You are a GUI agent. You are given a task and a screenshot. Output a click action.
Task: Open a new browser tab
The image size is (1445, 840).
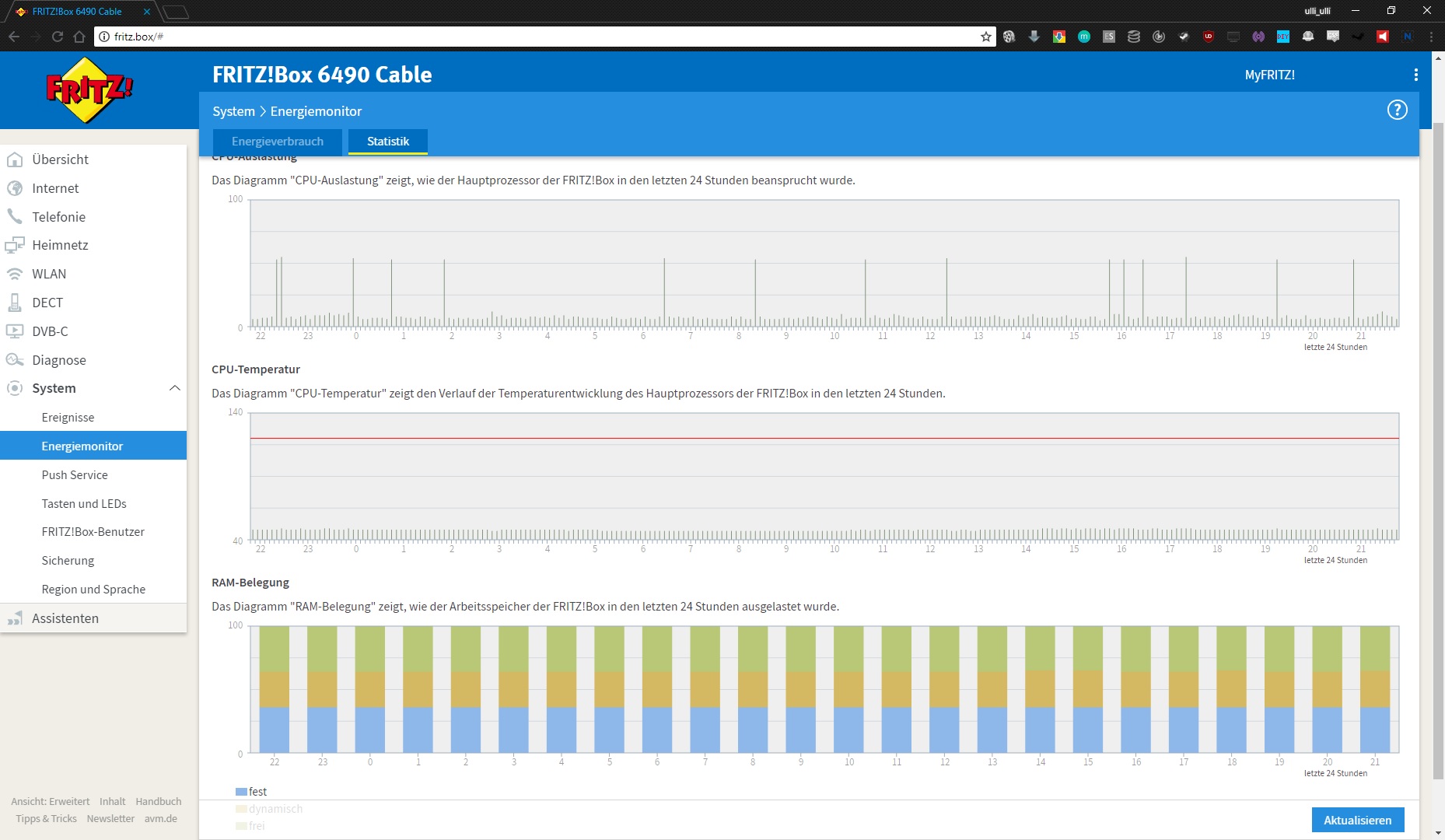pos(176,12)
